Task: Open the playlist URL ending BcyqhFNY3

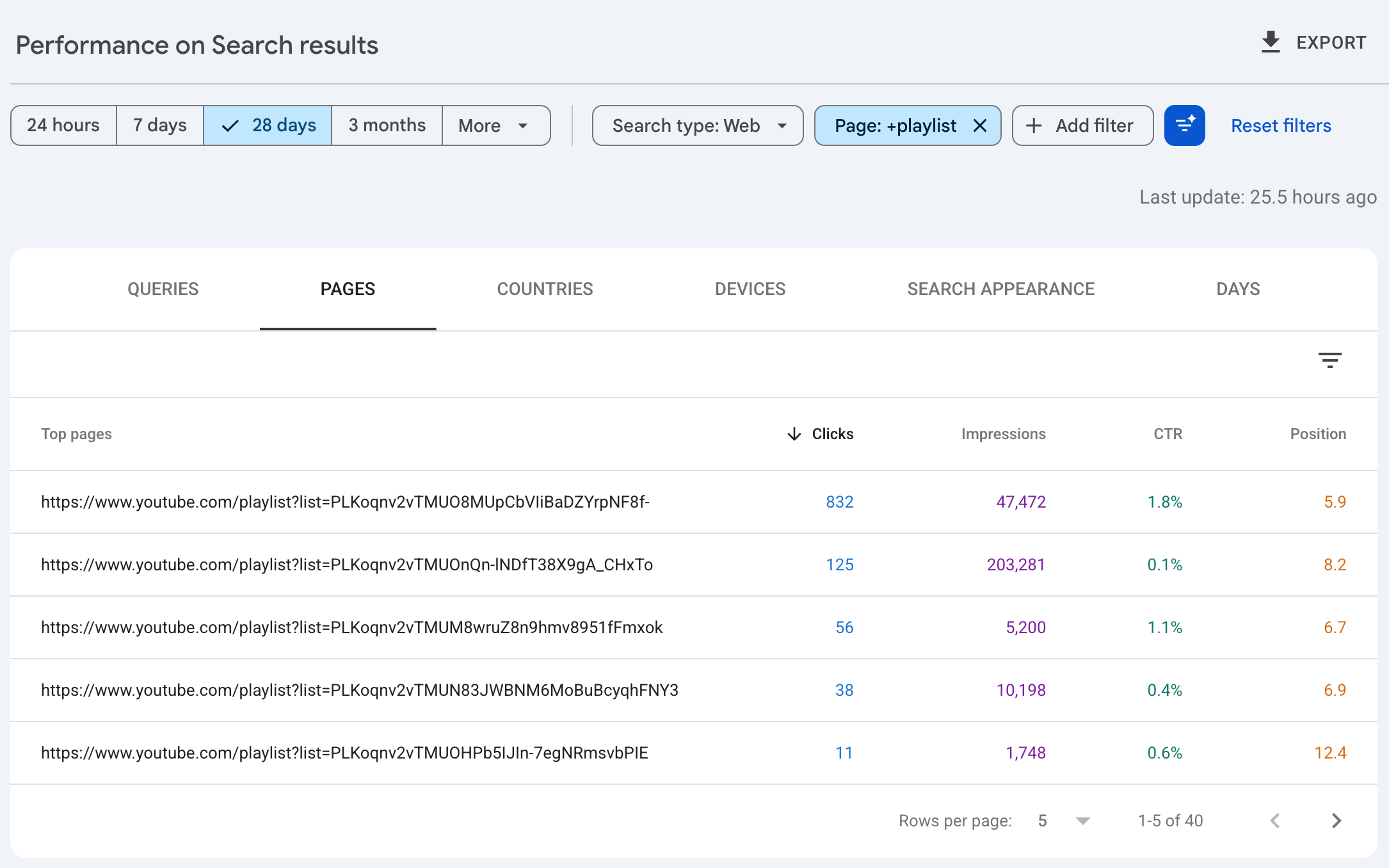Action: (360, 690)
